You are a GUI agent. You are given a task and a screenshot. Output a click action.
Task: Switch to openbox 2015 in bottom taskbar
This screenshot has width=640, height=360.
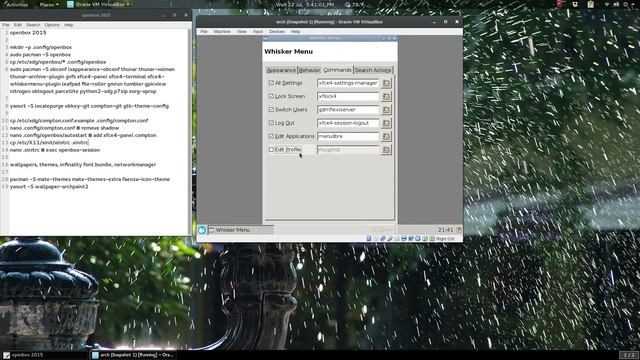point(45,355)
